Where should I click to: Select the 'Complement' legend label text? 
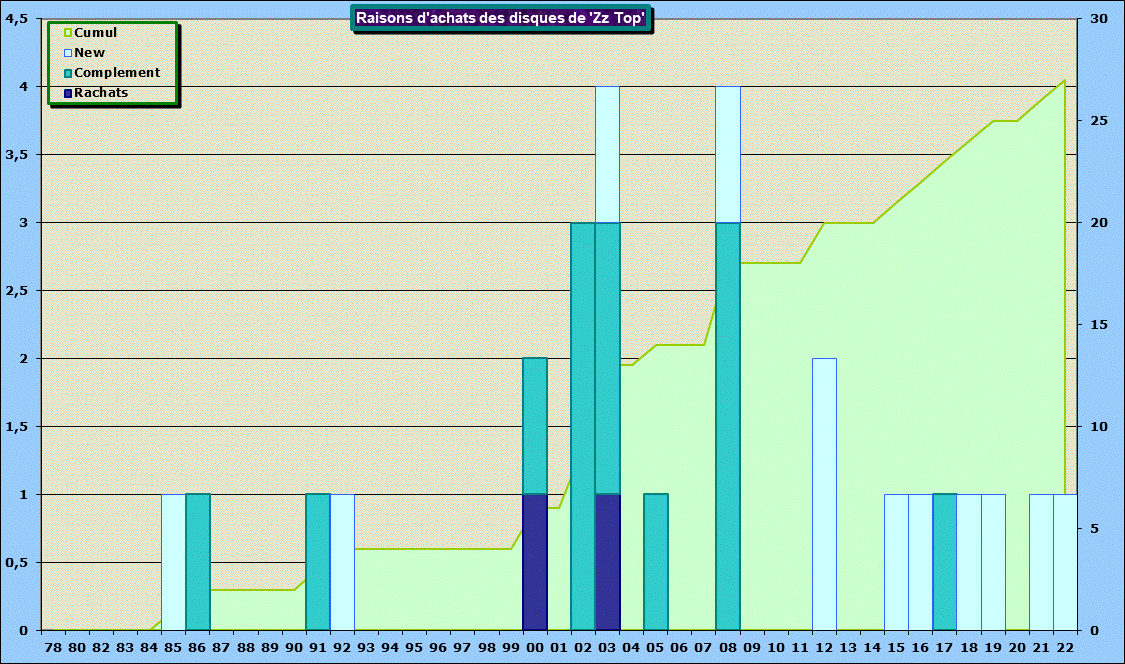(117, 73)
